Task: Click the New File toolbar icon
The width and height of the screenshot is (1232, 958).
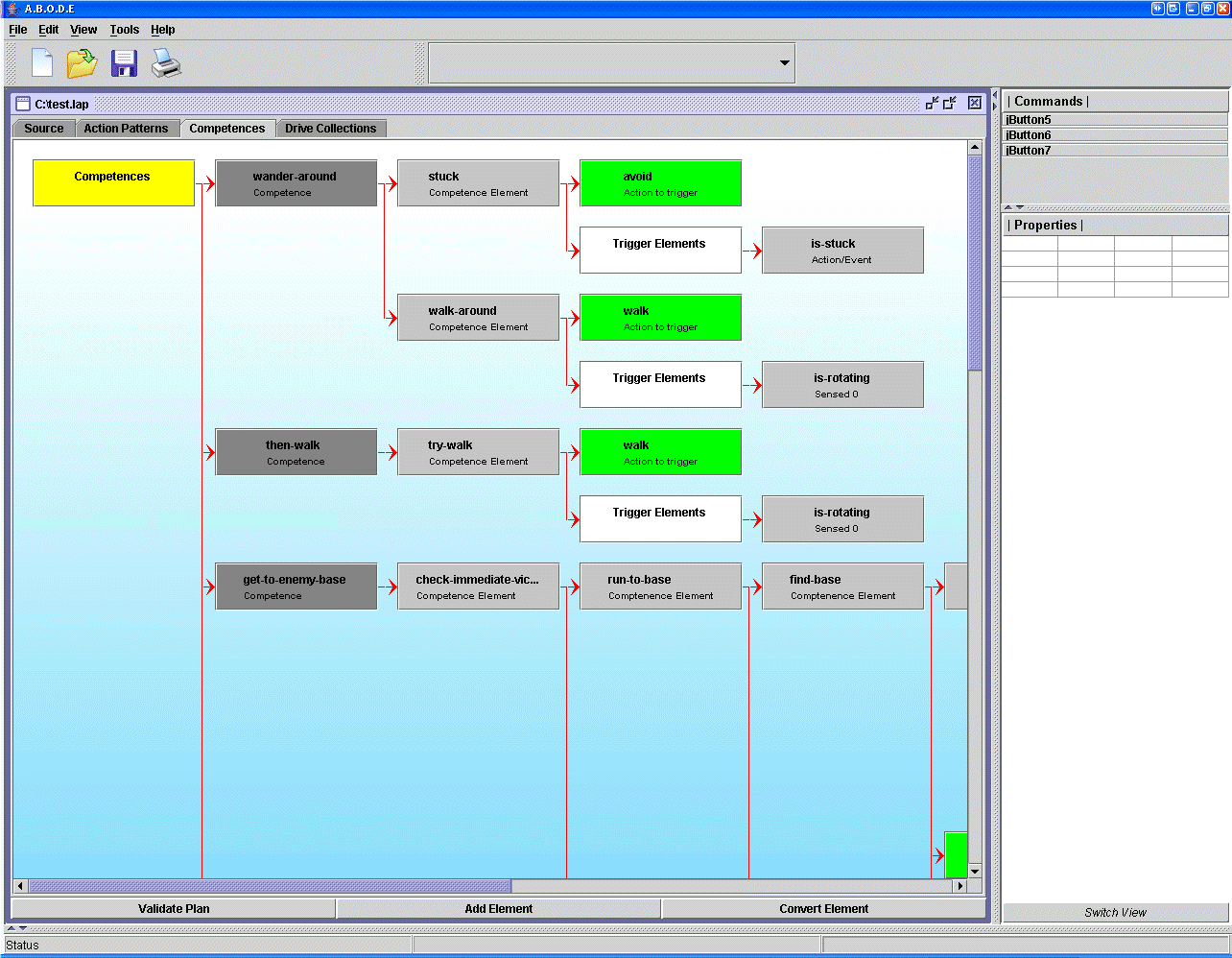Action: click(x=42, y=63)
